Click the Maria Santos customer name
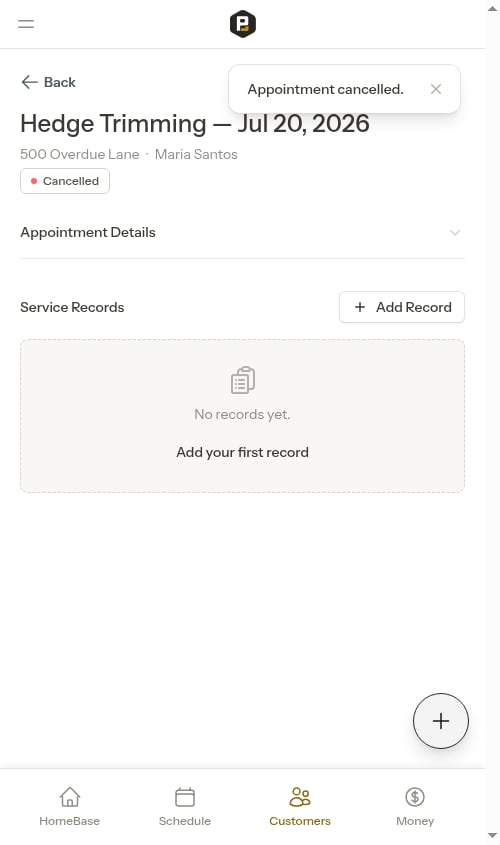 196,154
